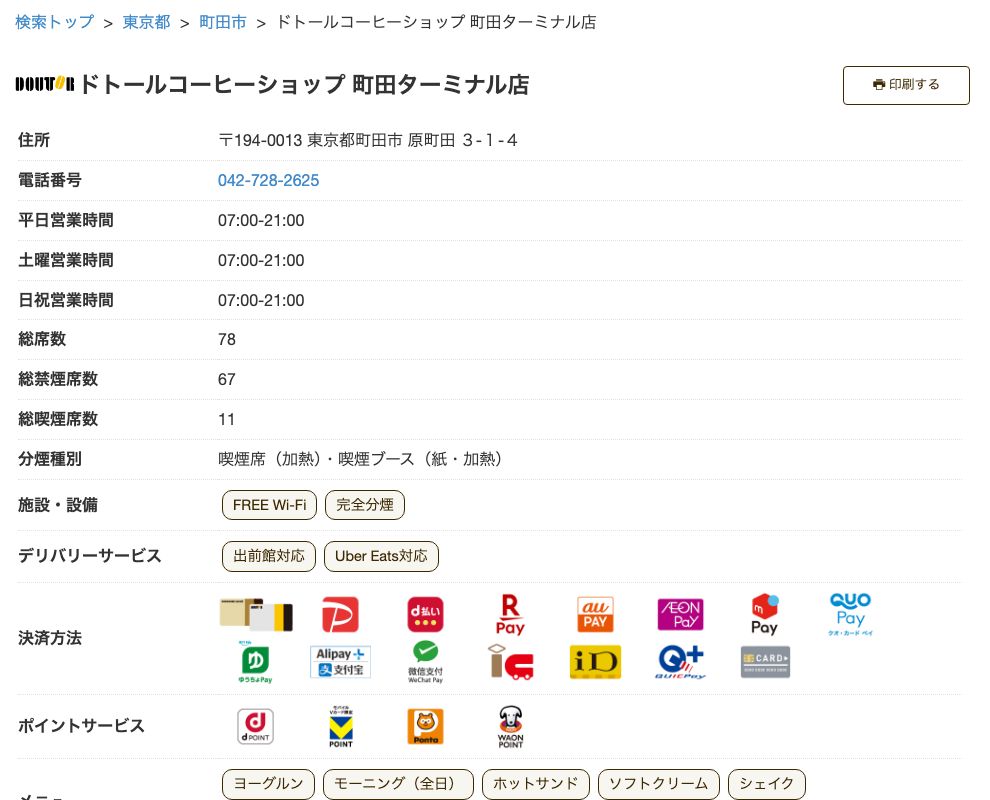This screenshot has height=800, width=990.
Task: Open the 検索トップ breadcrumb link
Action: [54, 22]
